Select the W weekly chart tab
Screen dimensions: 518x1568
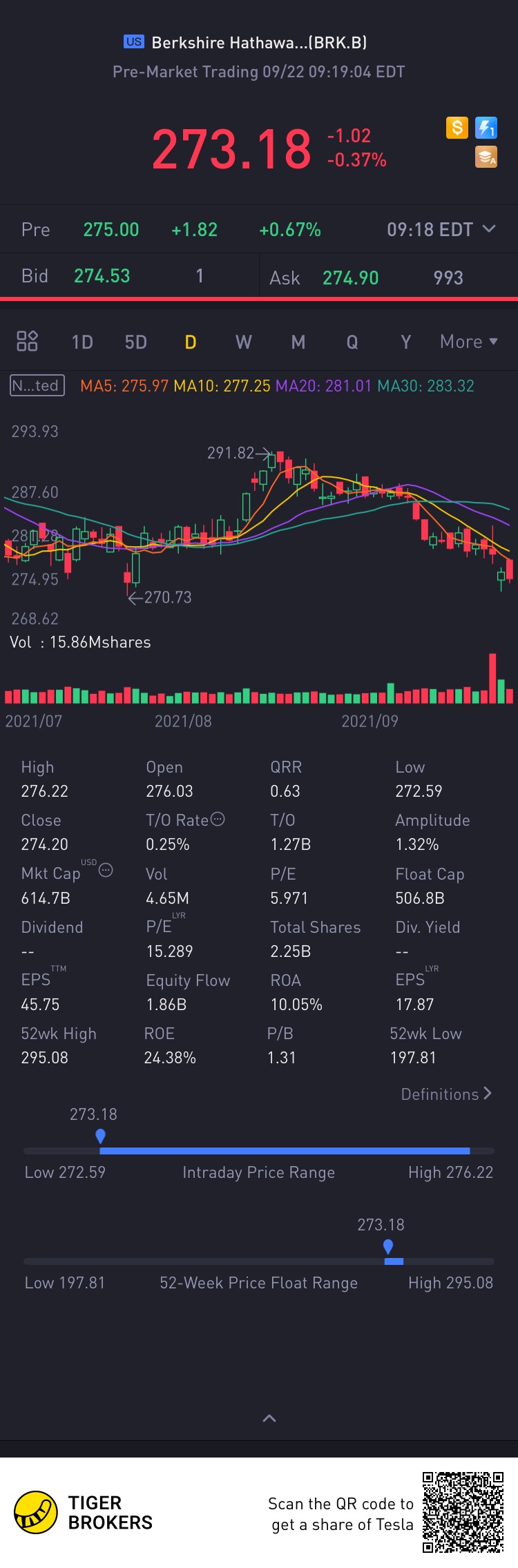244,342
